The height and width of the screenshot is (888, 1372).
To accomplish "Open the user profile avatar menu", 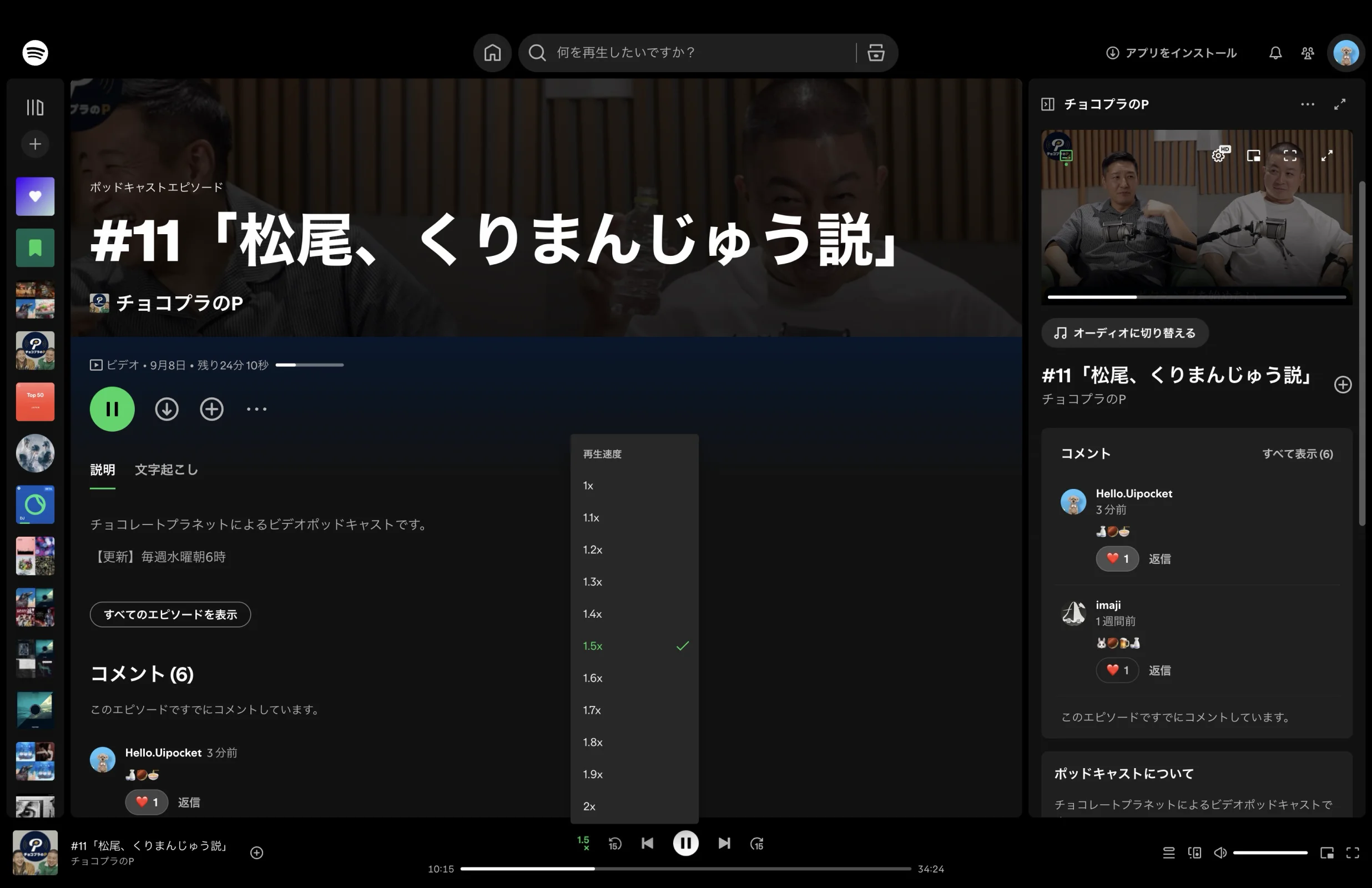I will click(1346, 53).
